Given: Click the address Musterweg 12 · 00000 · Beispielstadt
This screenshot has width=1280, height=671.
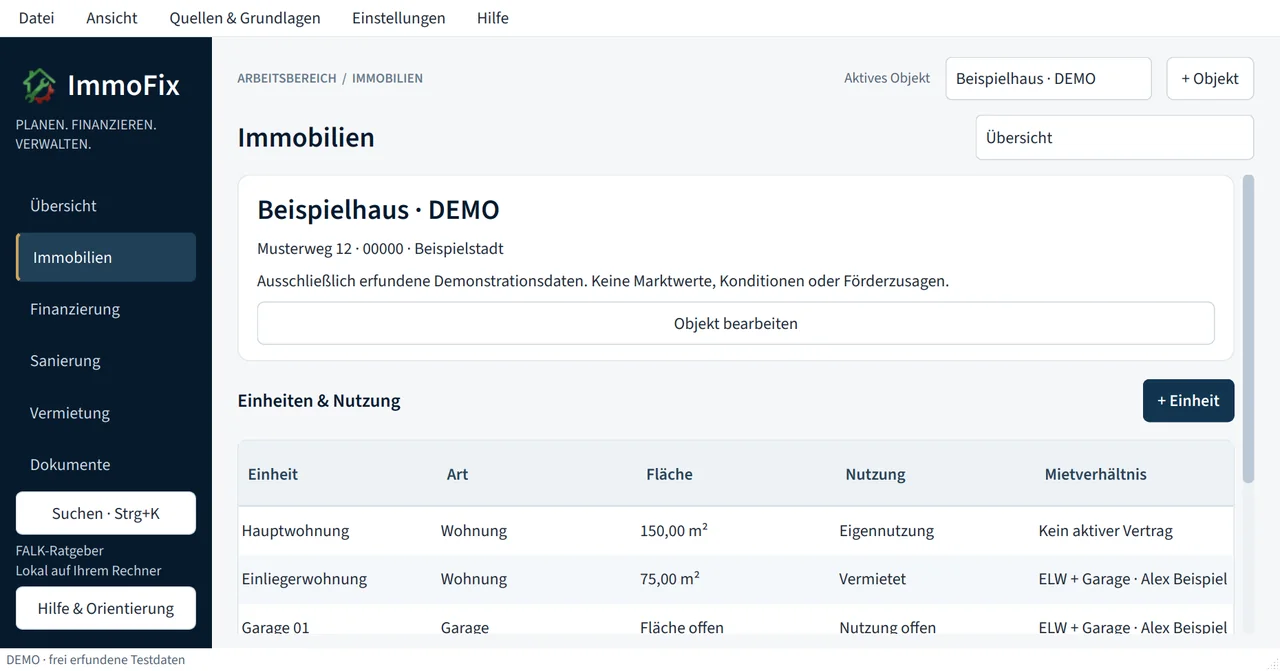Looking at the screenshot, I should [x=380, y=249].
